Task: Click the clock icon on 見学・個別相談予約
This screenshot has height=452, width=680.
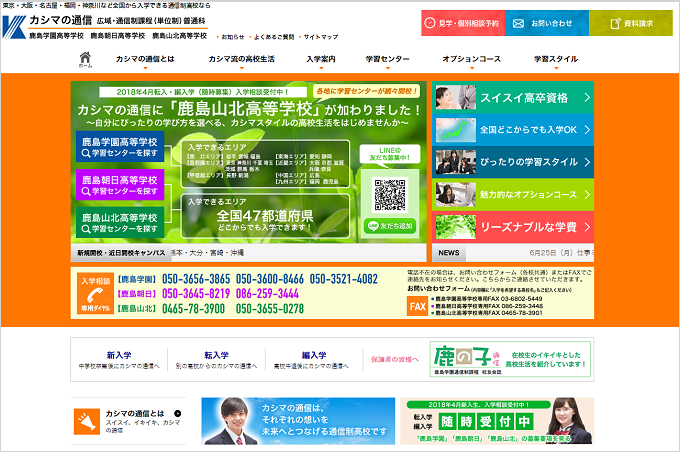Action: (429, 23)
